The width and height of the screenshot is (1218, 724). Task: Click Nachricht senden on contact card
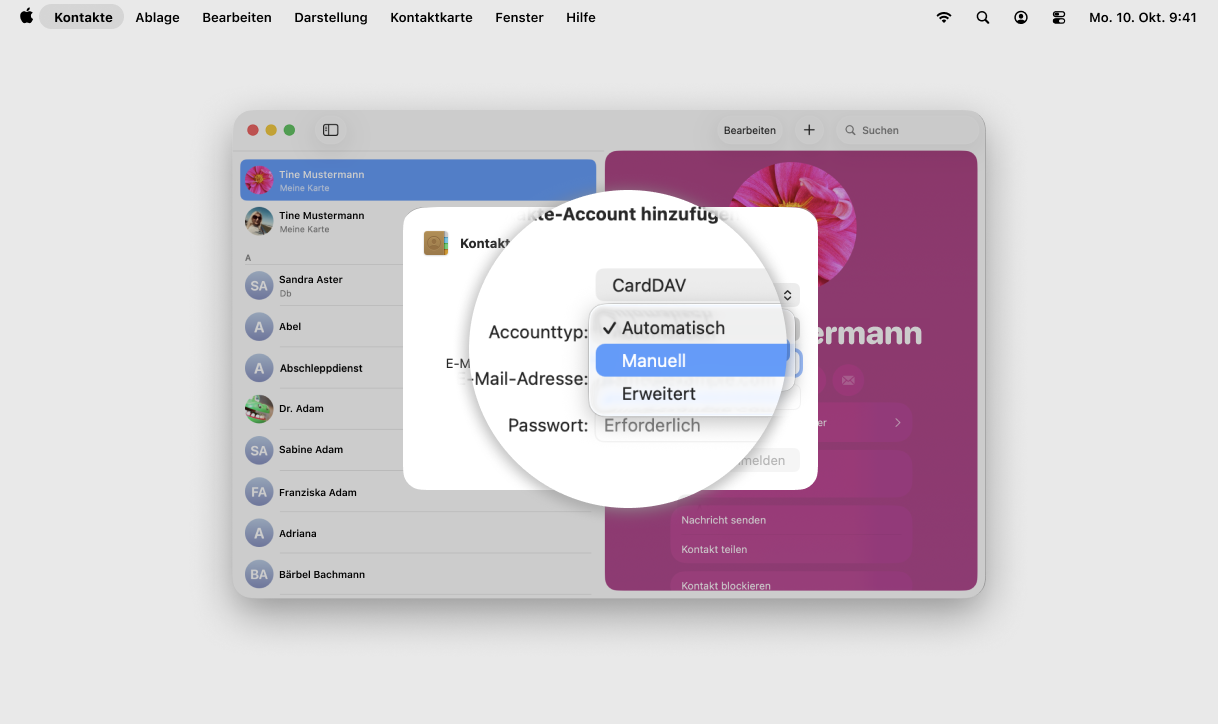click(724, 520)
